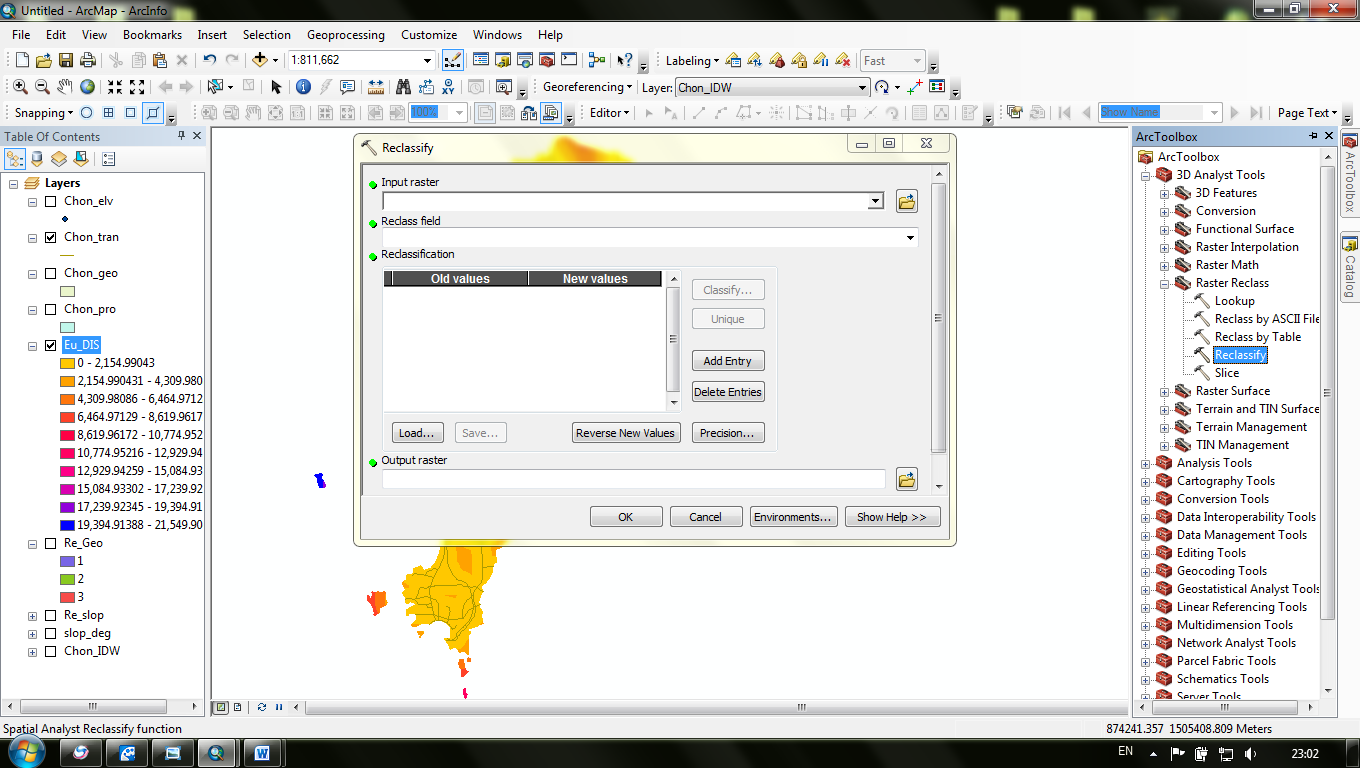Open the Input raster dropdown

pyautogui.click(x=876, y=200)
